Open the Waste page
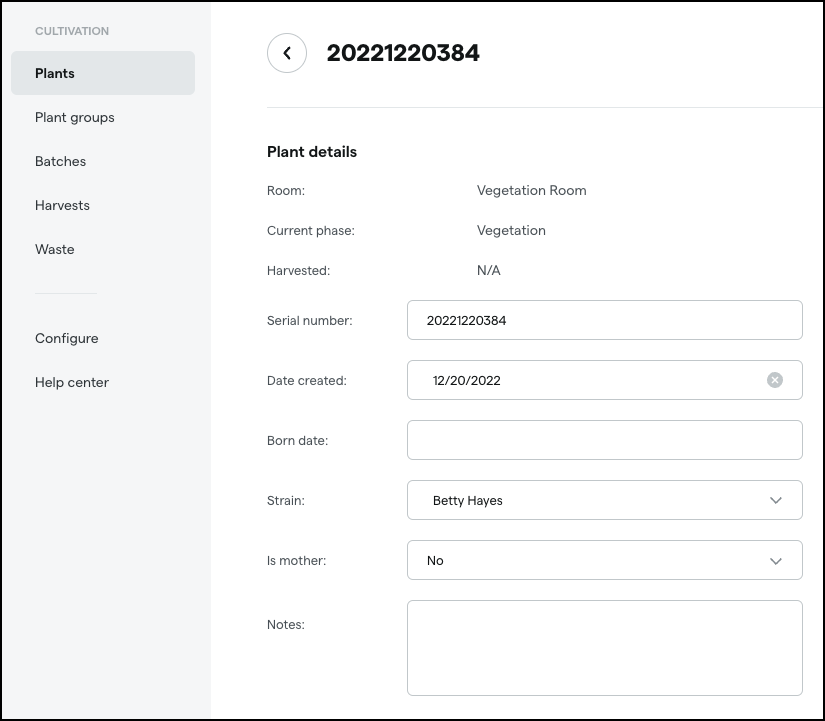The height and width of the screenshot is (721, 825). pos(55,249)
